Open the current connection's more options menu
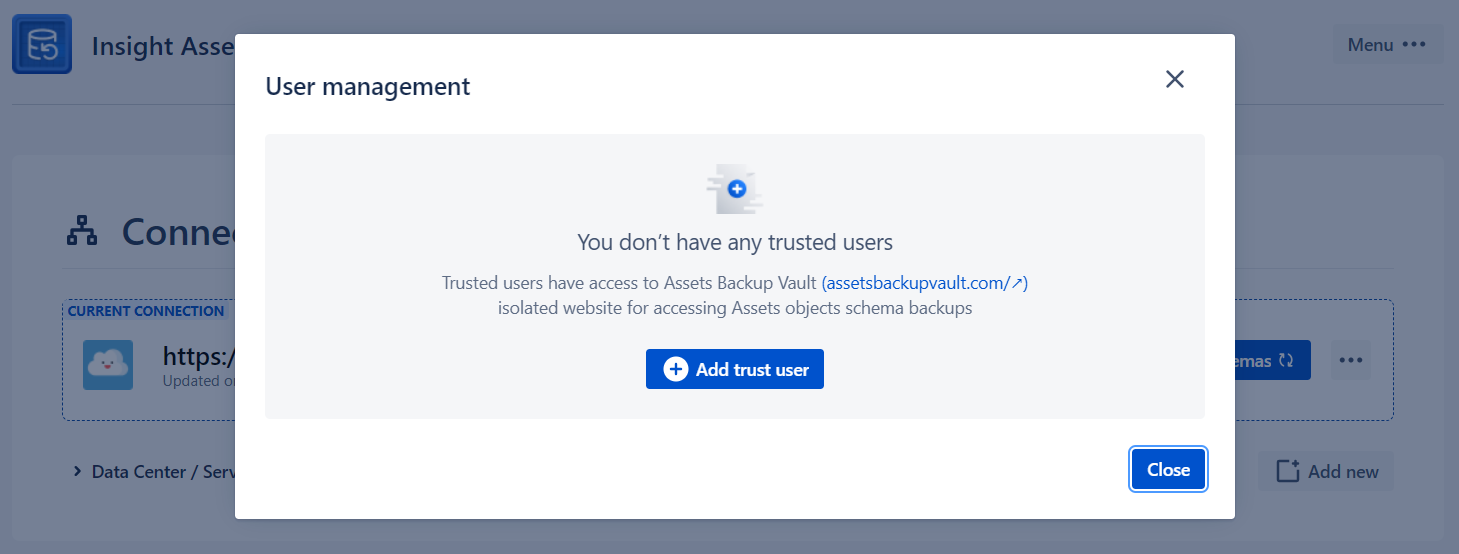The height and width of the screenshot is (554, 1459). click(1351, 360)
